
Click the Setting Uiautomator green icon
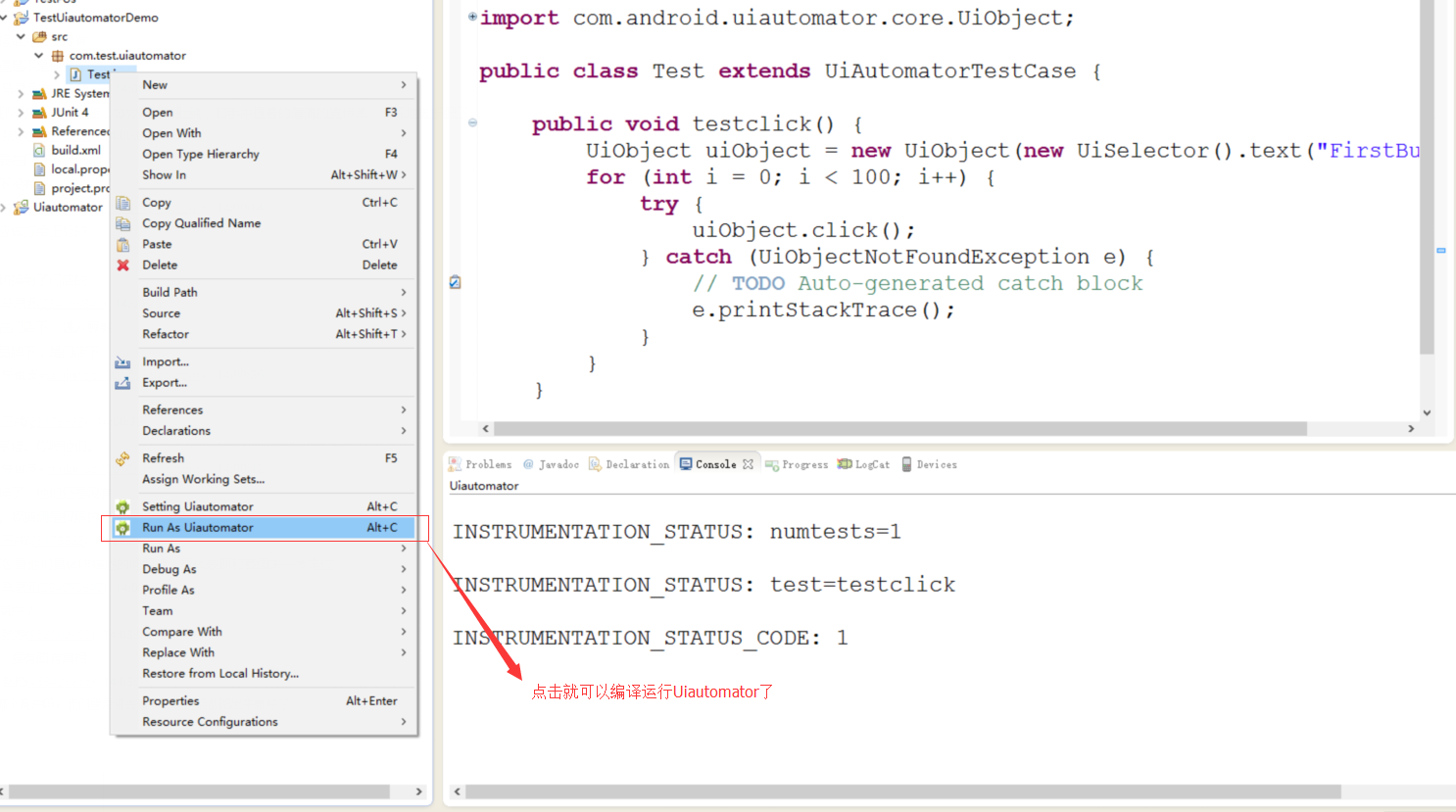tap(122, 507)
